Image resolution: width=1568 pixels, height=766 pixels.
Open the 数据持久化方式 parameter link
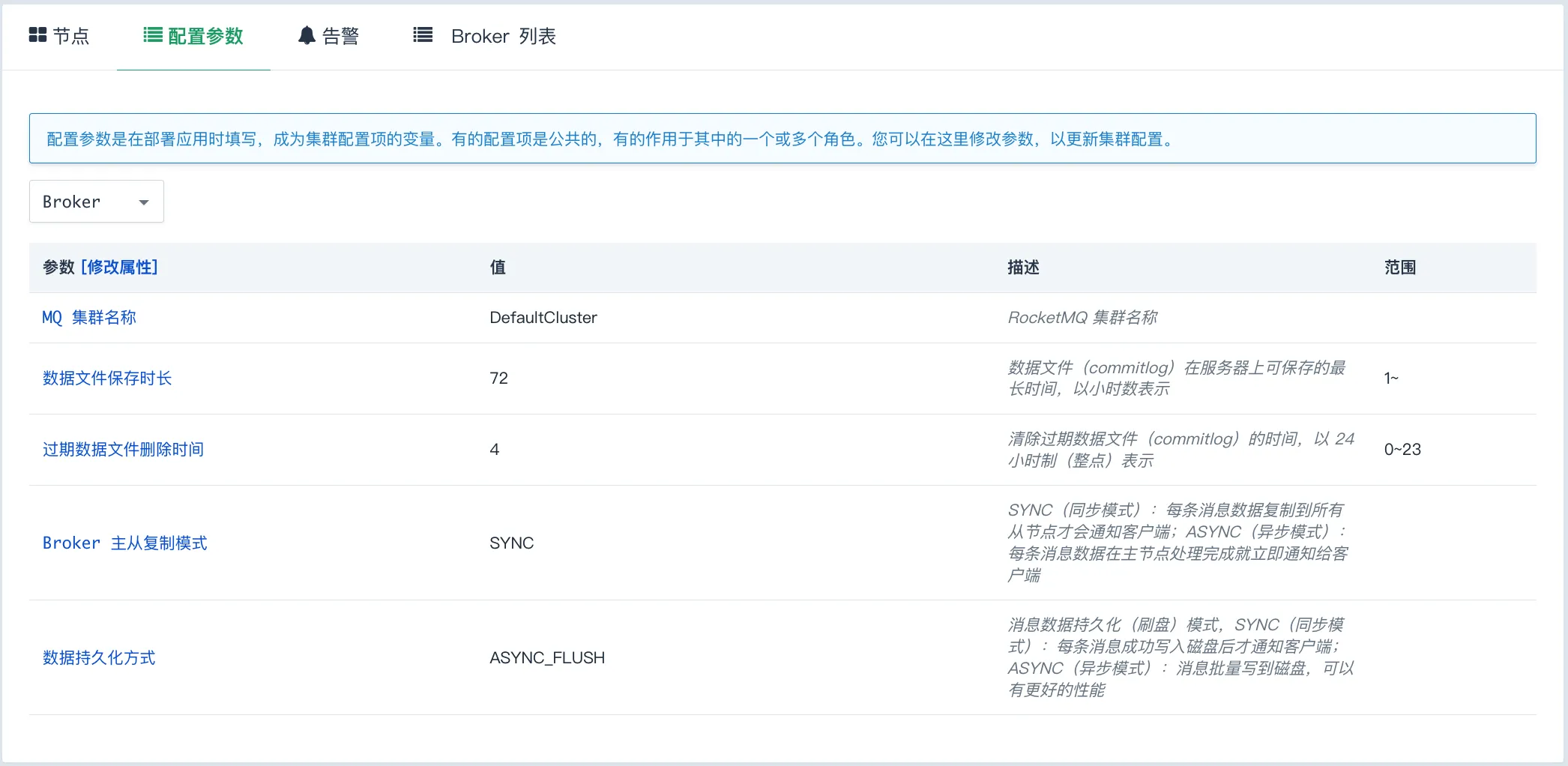(x=99, y=658)
